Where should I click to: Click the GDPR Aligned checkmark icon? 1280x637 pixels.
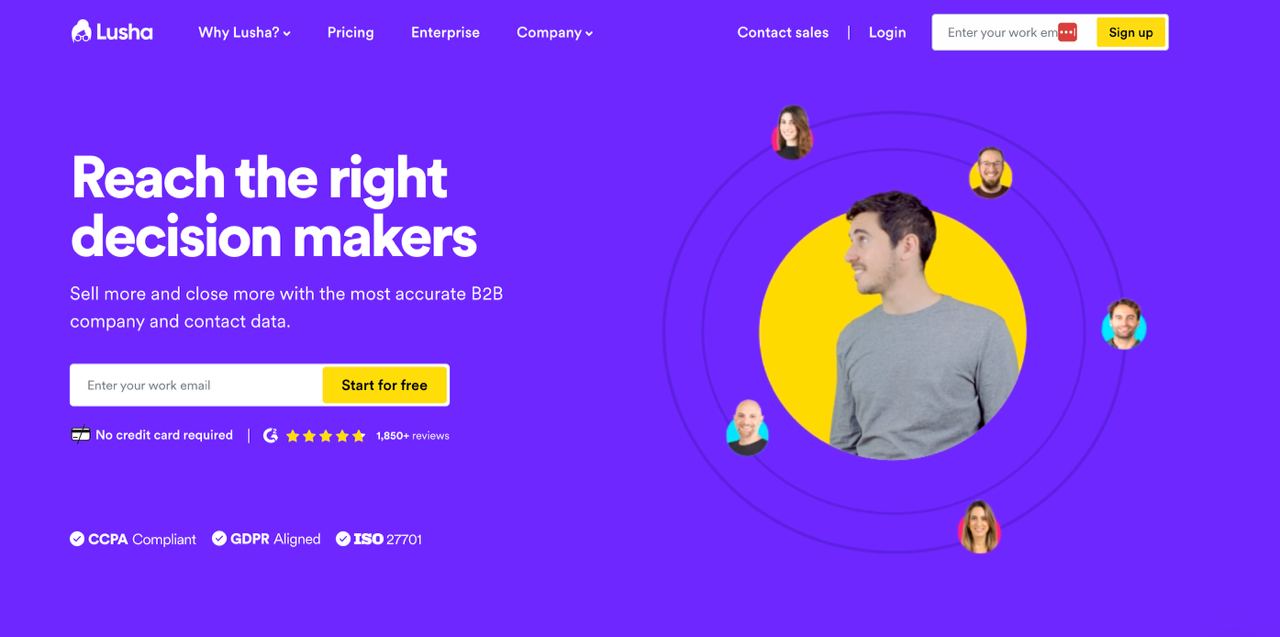tap(219, 539)
